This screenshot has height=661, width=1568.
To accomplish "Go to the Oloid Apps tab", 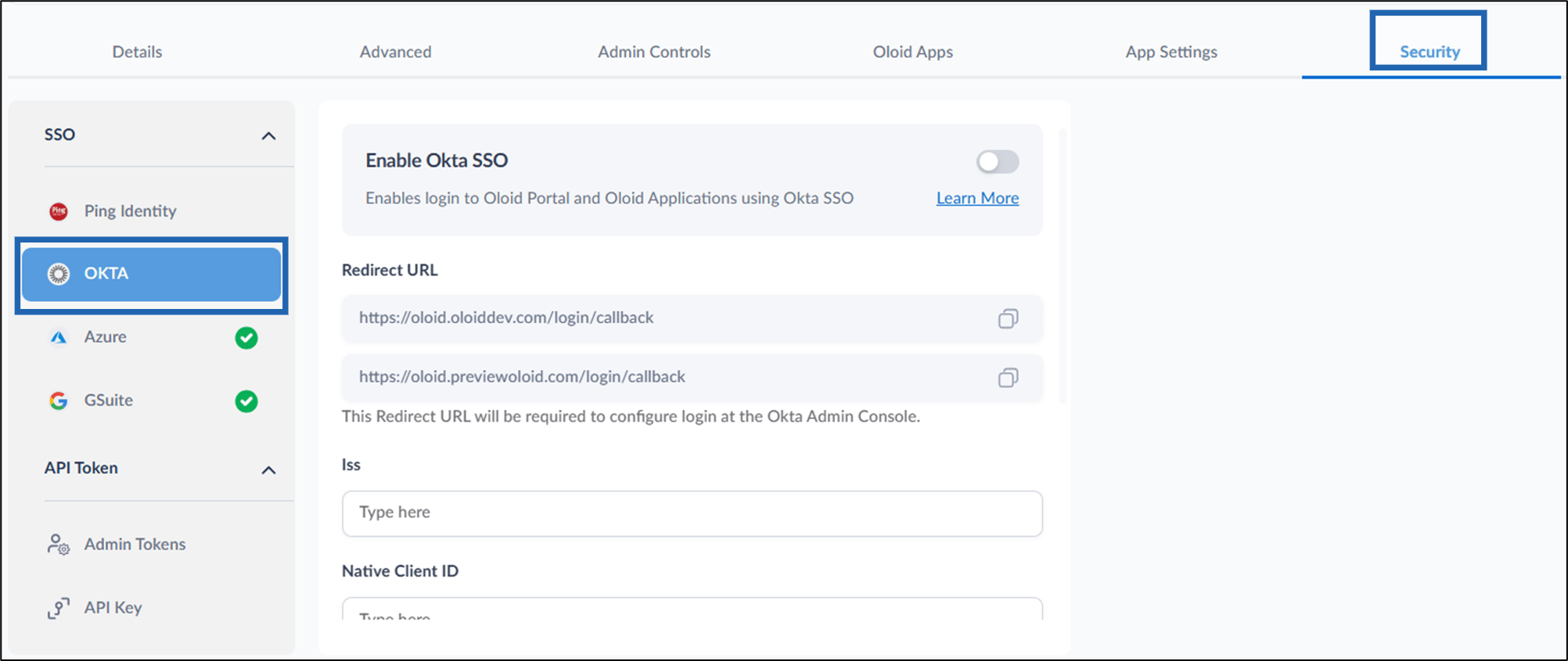I will click(x=912, y=52).
